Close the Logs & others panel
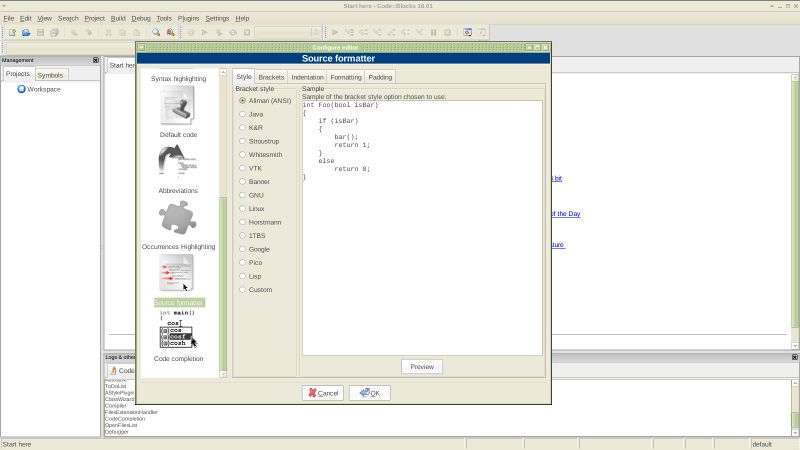This screenshot has height=450, width=800. point(794,357)
